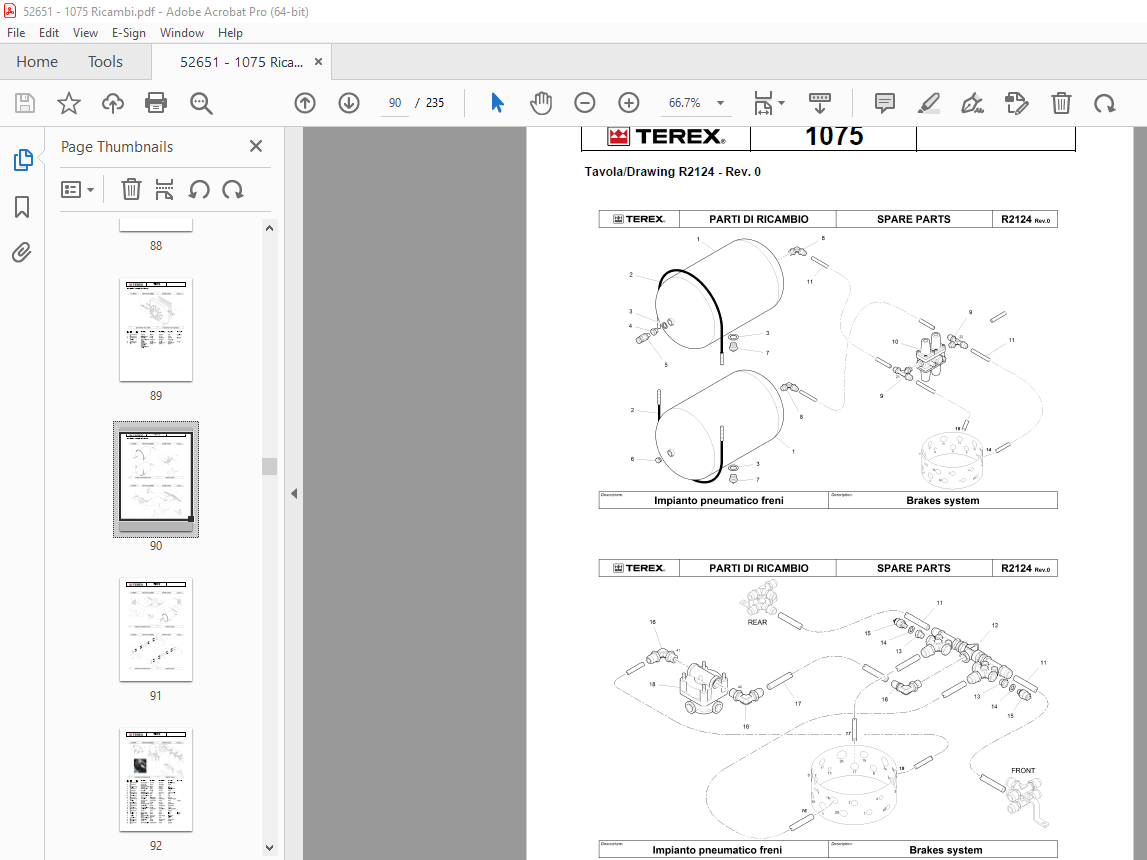This screenshot has height=860, width=1147.
Task: Click the thumbnail panel scrollbar handle
Action: [x=269, y=467]
